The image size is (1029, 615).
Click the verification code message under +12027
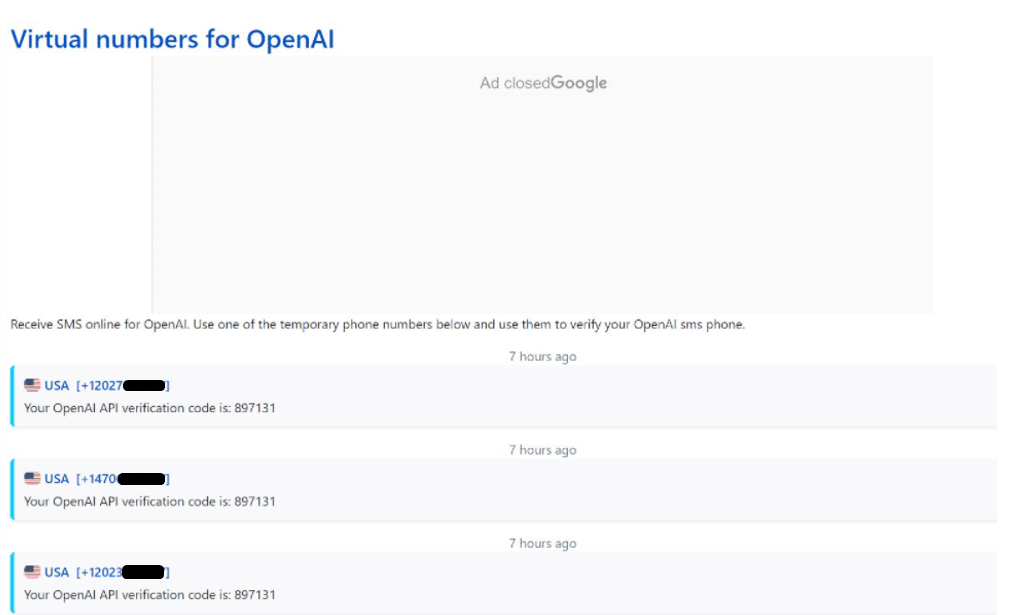tap(149, 408)
